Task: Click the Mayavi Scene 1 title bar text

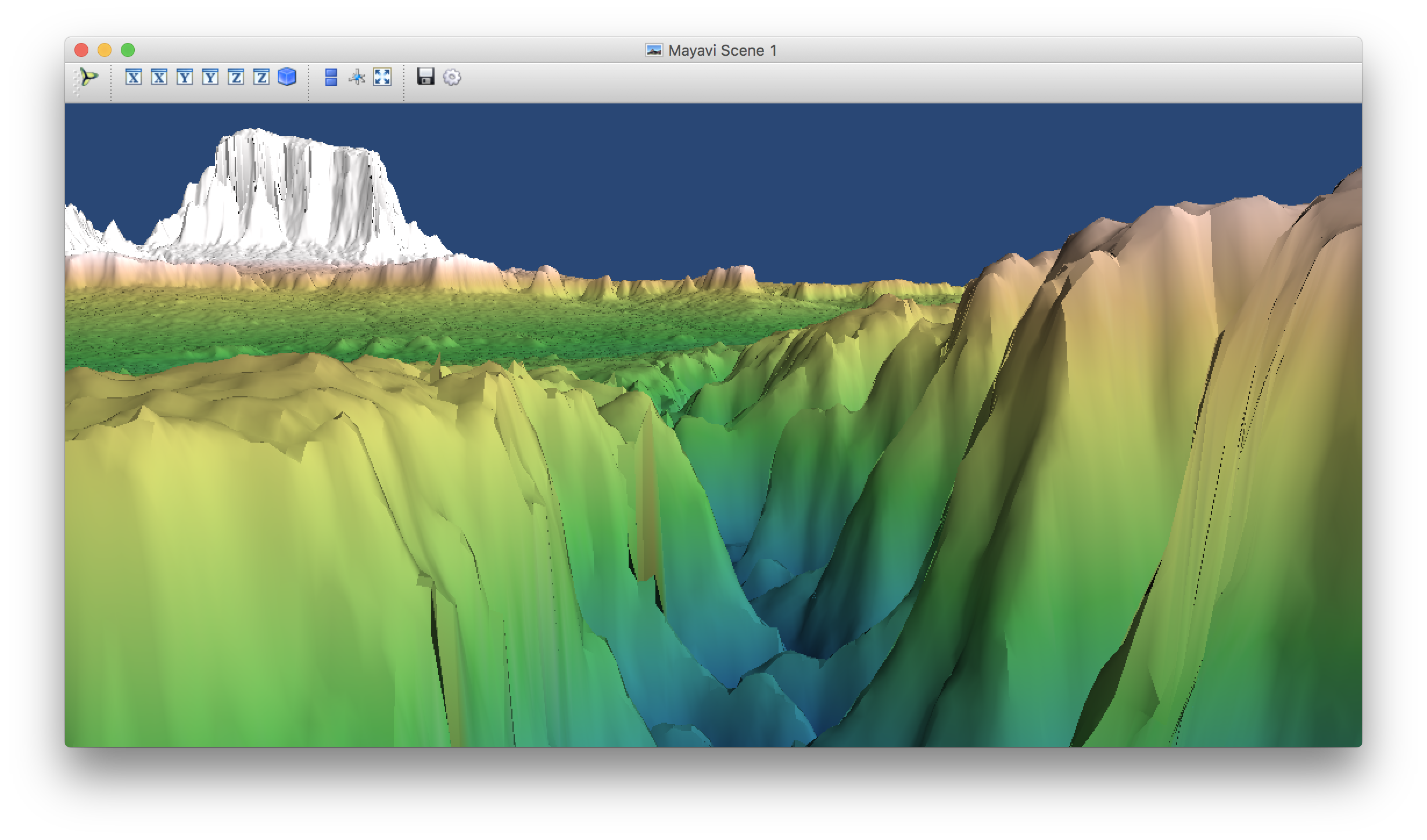Action: point(722,51)
